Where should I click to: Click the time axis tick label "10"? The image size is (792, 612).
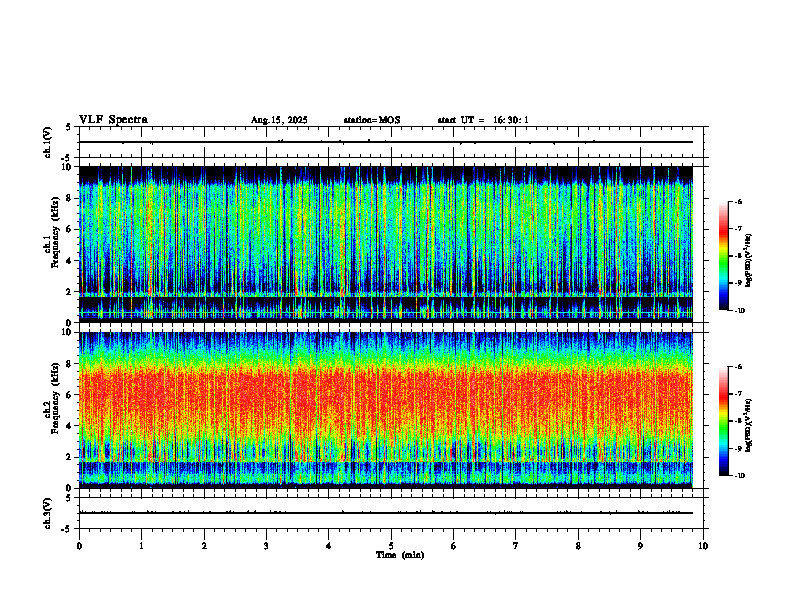tap(703, 546)
